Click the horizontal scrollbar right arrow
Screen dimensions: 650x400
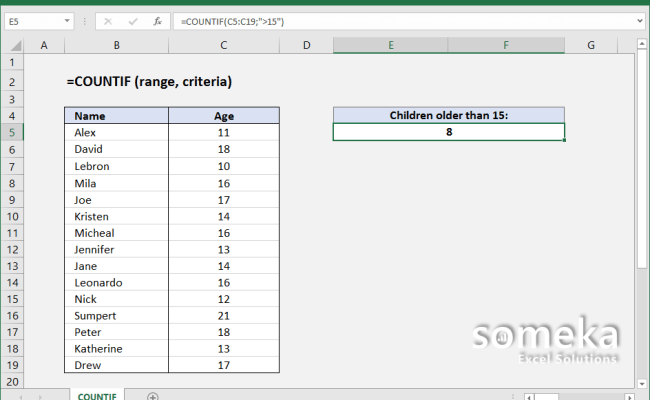tap(629, 397)
